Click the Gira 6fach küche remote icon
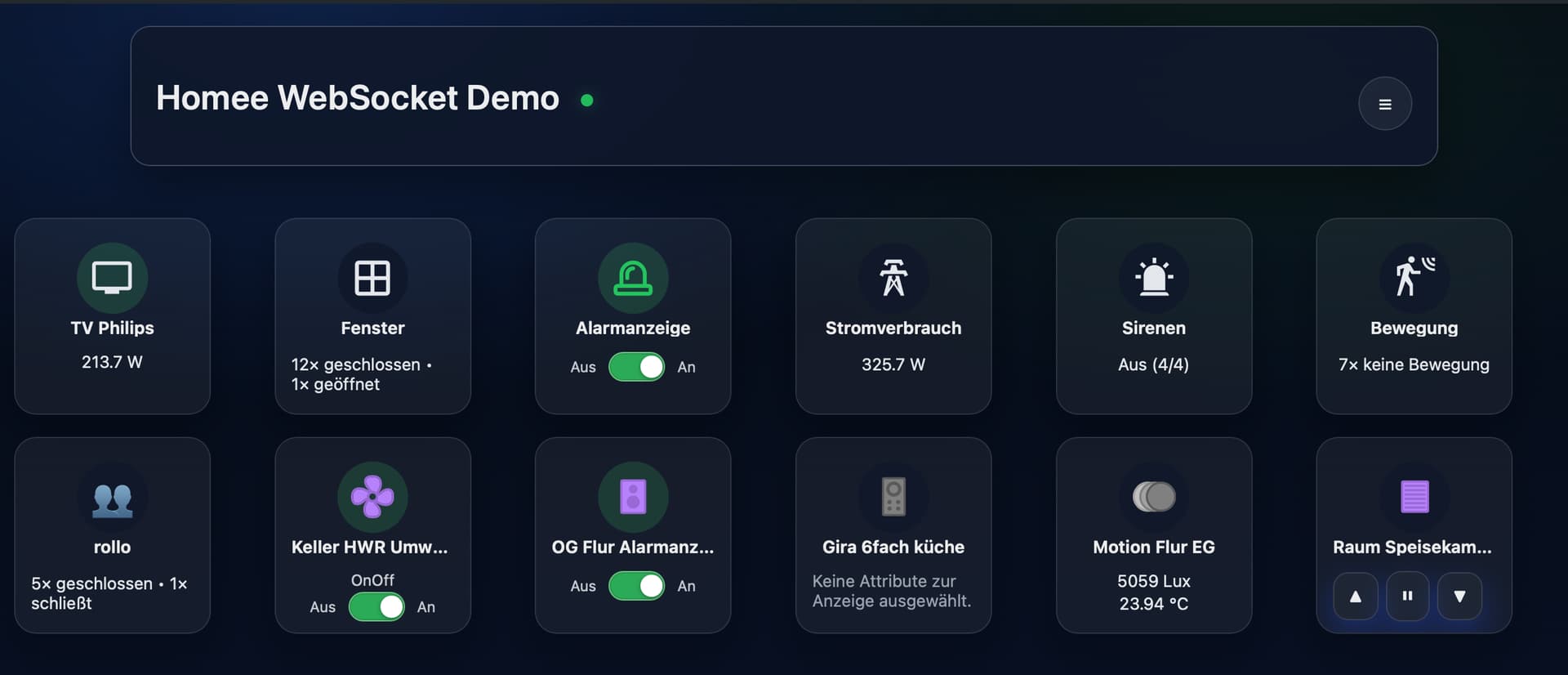 coord(893,497)
